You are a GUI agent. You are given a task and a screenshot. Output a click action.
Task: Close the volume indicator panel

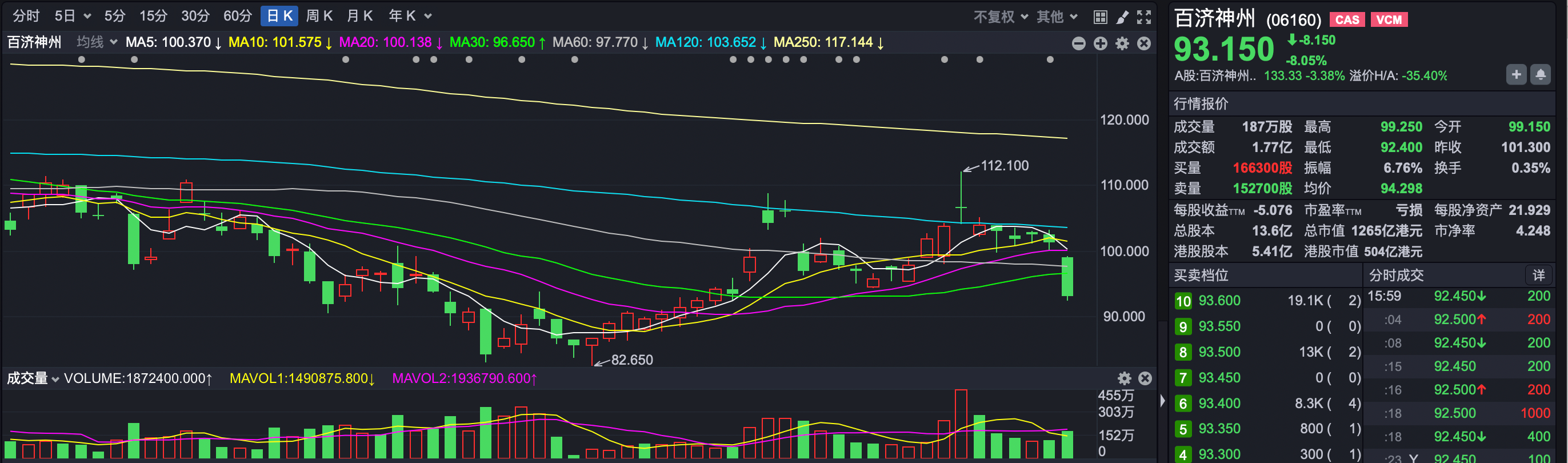1145,378
